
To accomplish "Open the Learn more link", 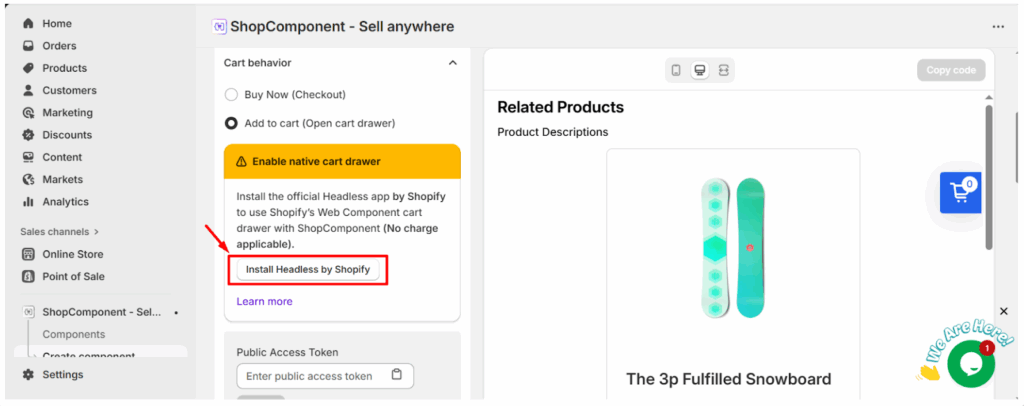I will [264, 301].
